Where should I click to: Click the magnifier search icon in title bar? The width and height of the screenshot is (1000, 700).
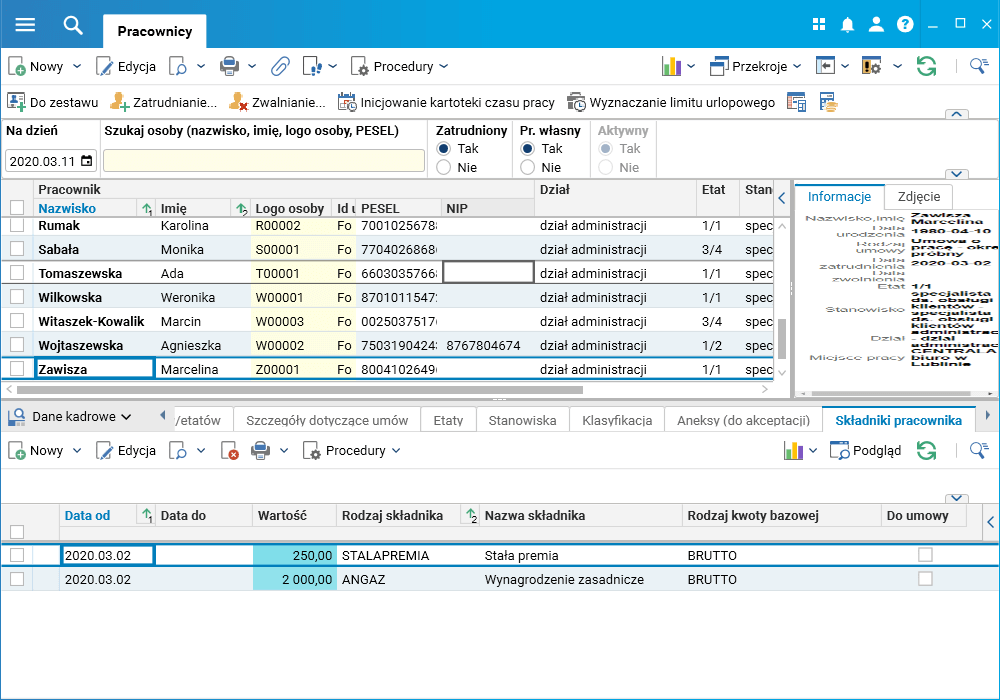click(x=73, y=25)
